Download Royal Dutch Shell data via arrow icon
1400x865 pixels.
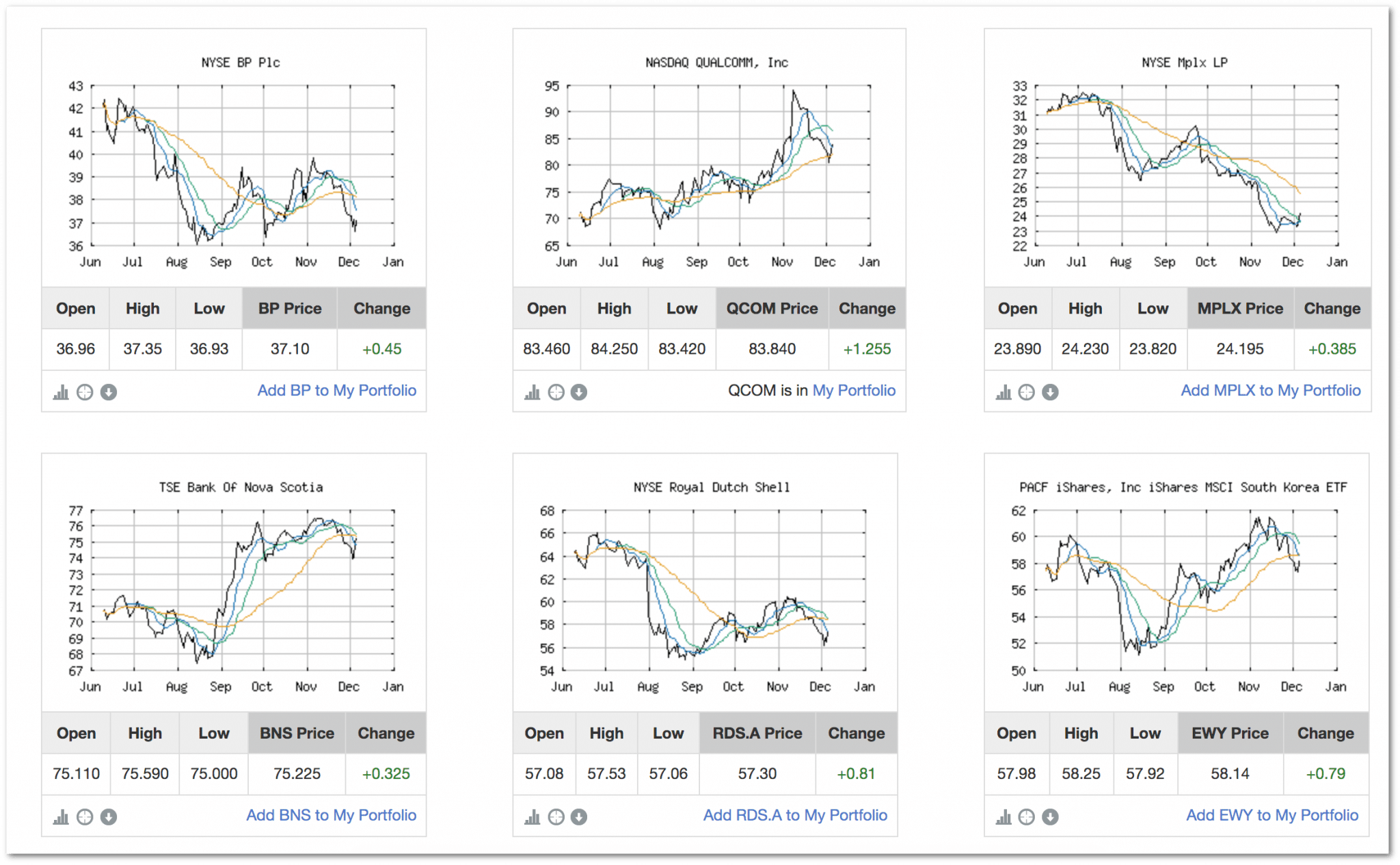coord(578,816)
